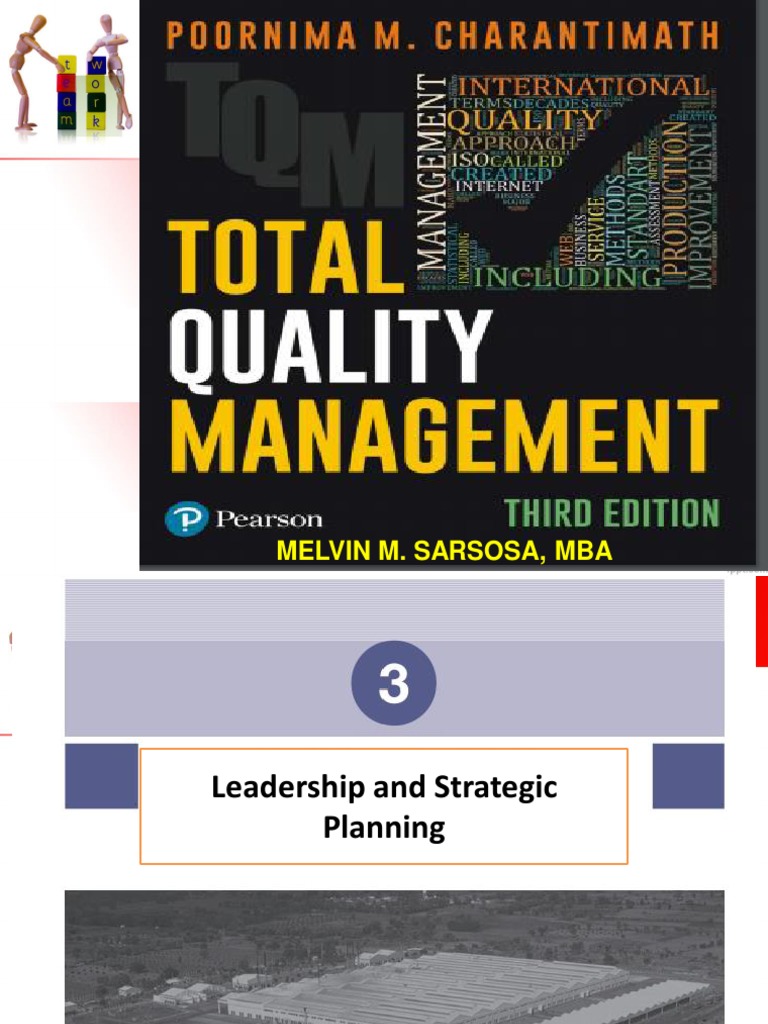Click the teamwork wooden figures image
Screen dimensions: 768x1024
(x=70, y=74)
